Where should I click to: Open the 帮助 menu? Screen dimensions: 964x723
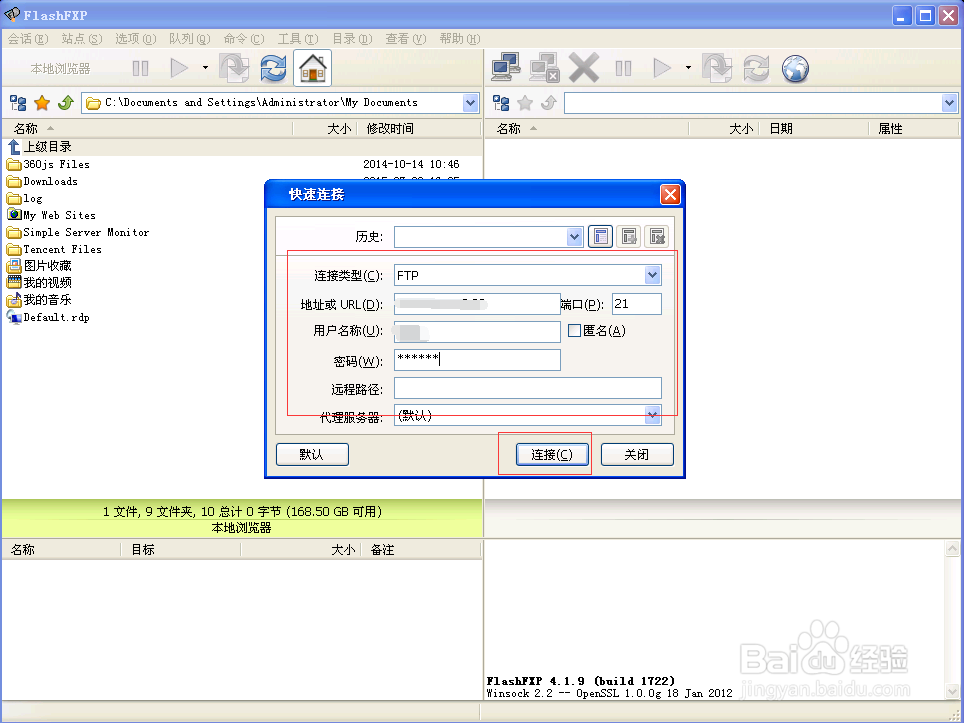(460, 39)
